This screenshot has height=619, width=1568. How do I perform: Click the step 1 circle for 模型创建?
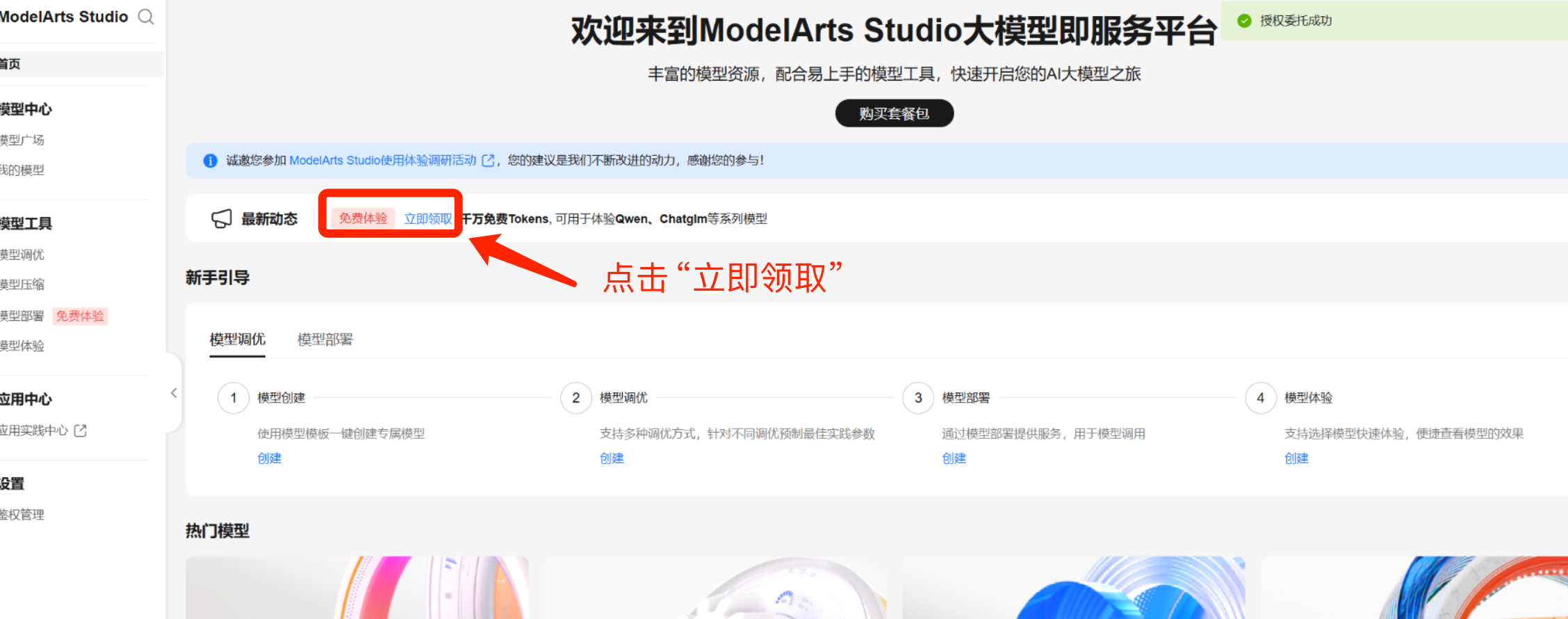click(x=234, y=398)
